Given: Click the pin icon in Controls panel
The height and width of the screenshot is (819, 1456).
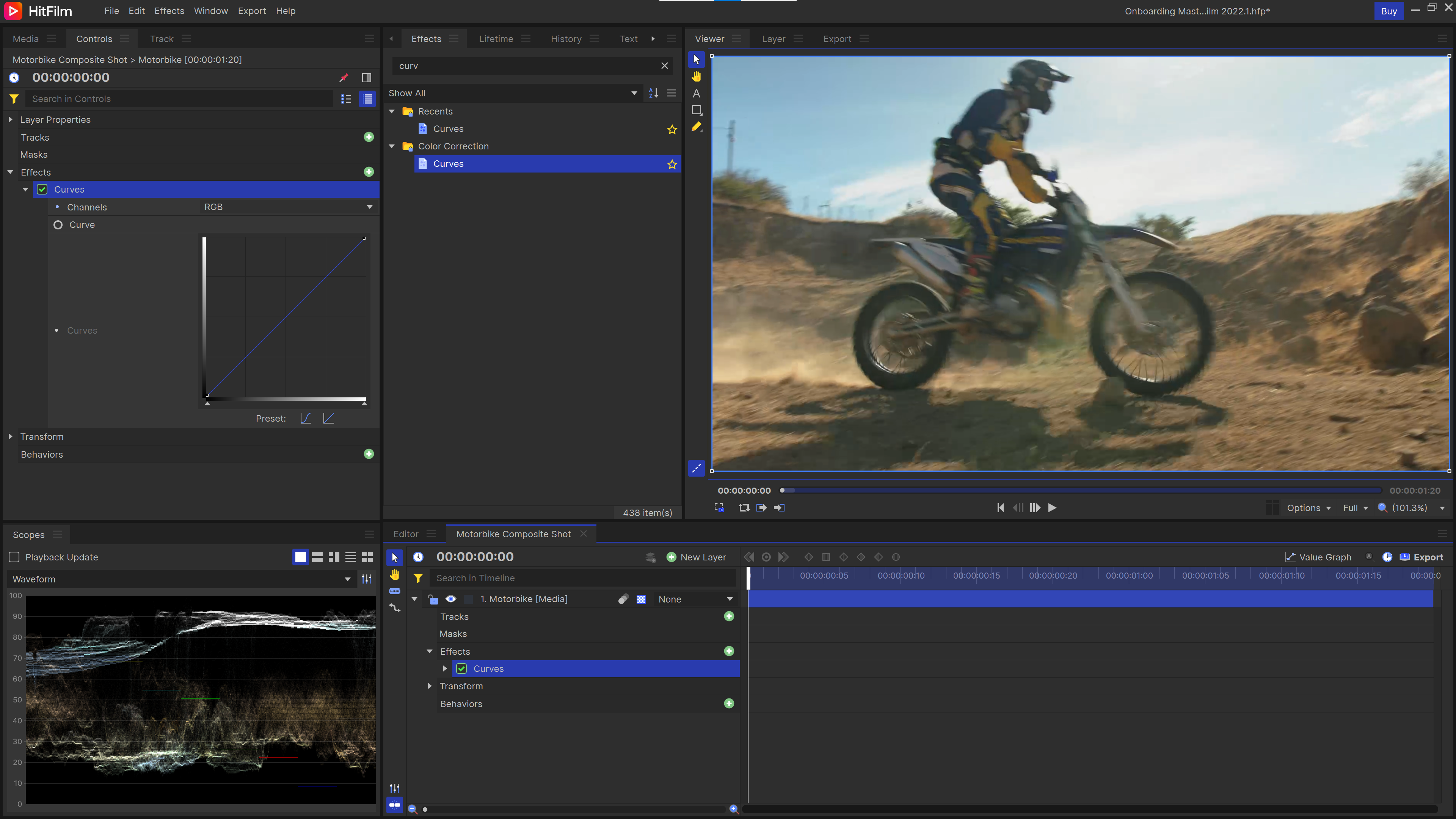Looking at the screenshot, I should tap(344, 77).
